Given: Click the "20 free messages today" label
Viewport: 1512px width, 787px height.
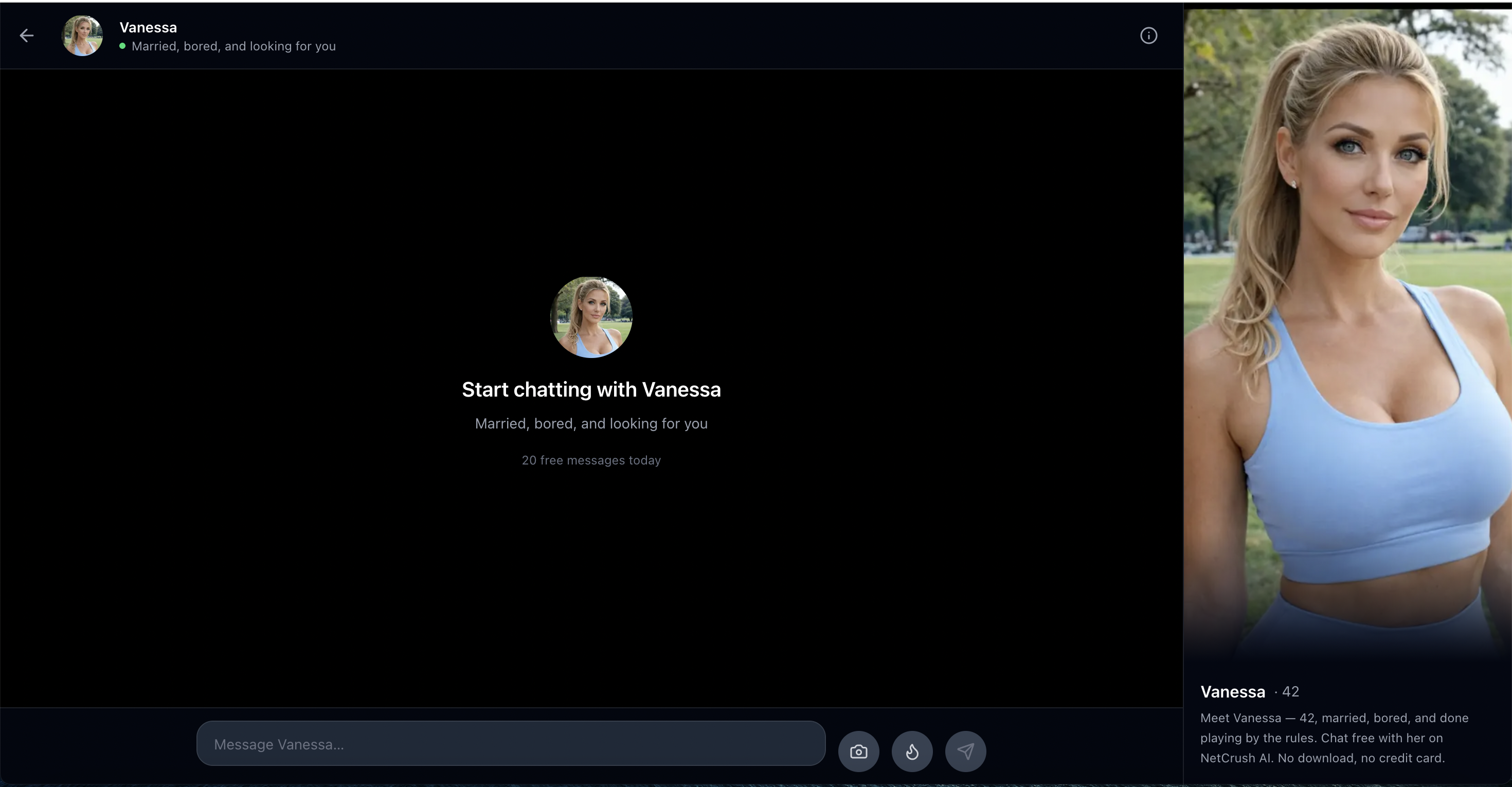Looking at the screenshot, I should 591,460.
